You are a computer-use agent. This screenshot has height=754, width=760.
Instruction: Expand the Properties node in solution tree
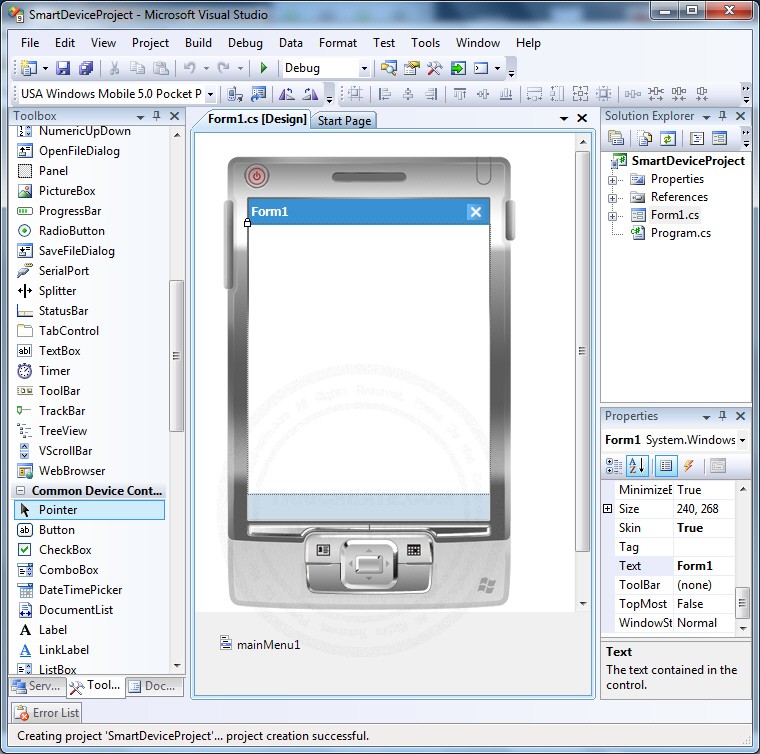[x=613, y=180]
